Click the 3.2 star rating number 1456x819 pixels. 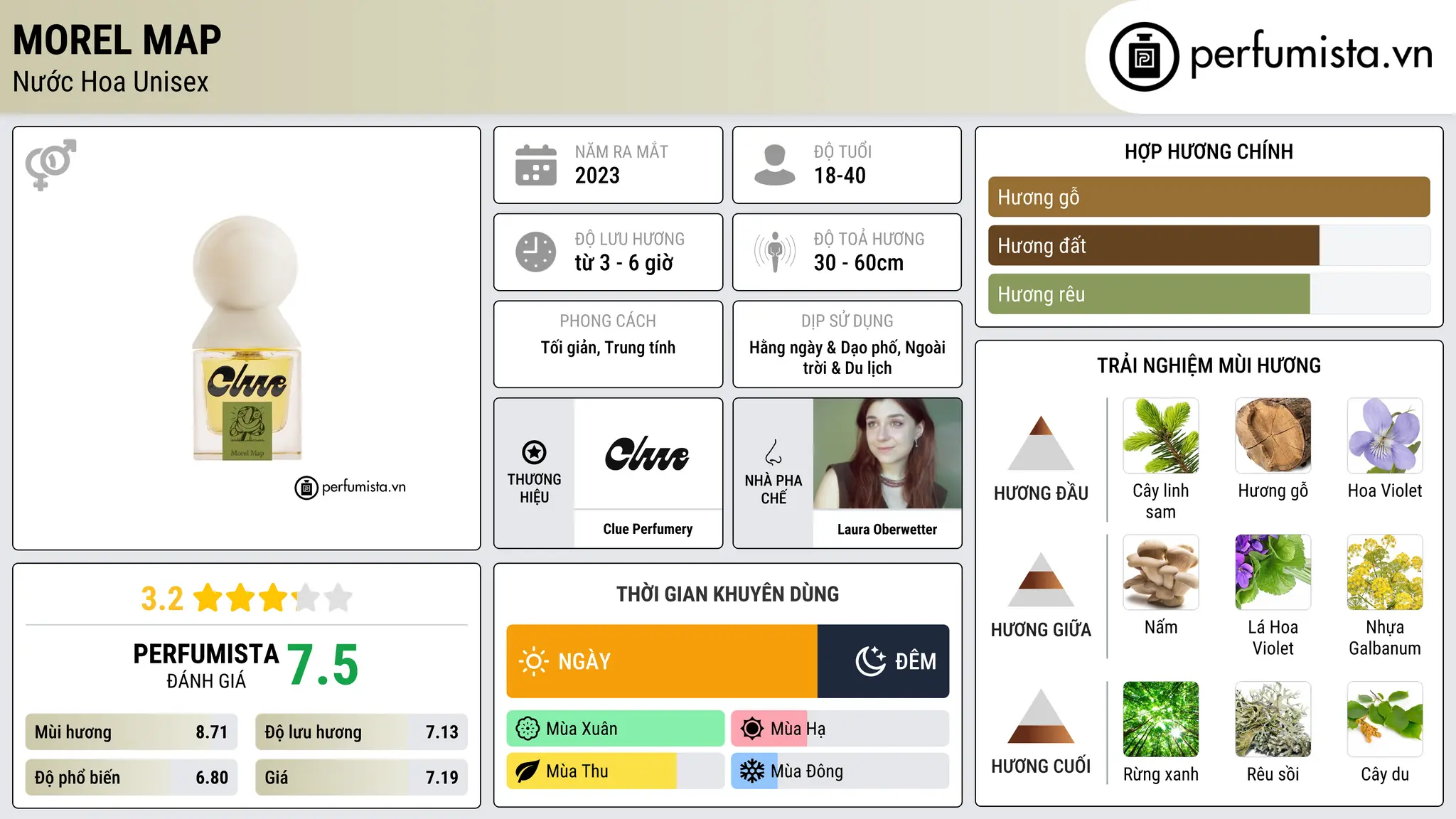coord(162,599)
